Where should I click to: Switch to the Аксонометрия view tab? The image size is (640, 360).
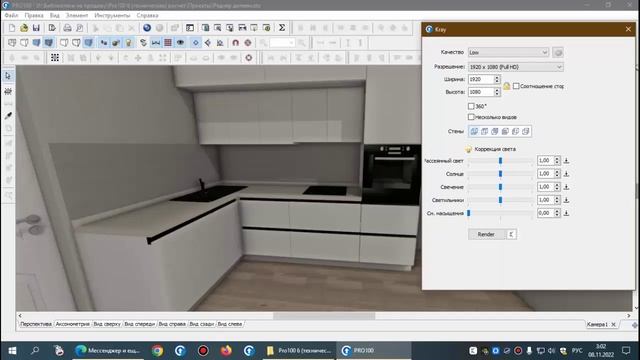73,324
